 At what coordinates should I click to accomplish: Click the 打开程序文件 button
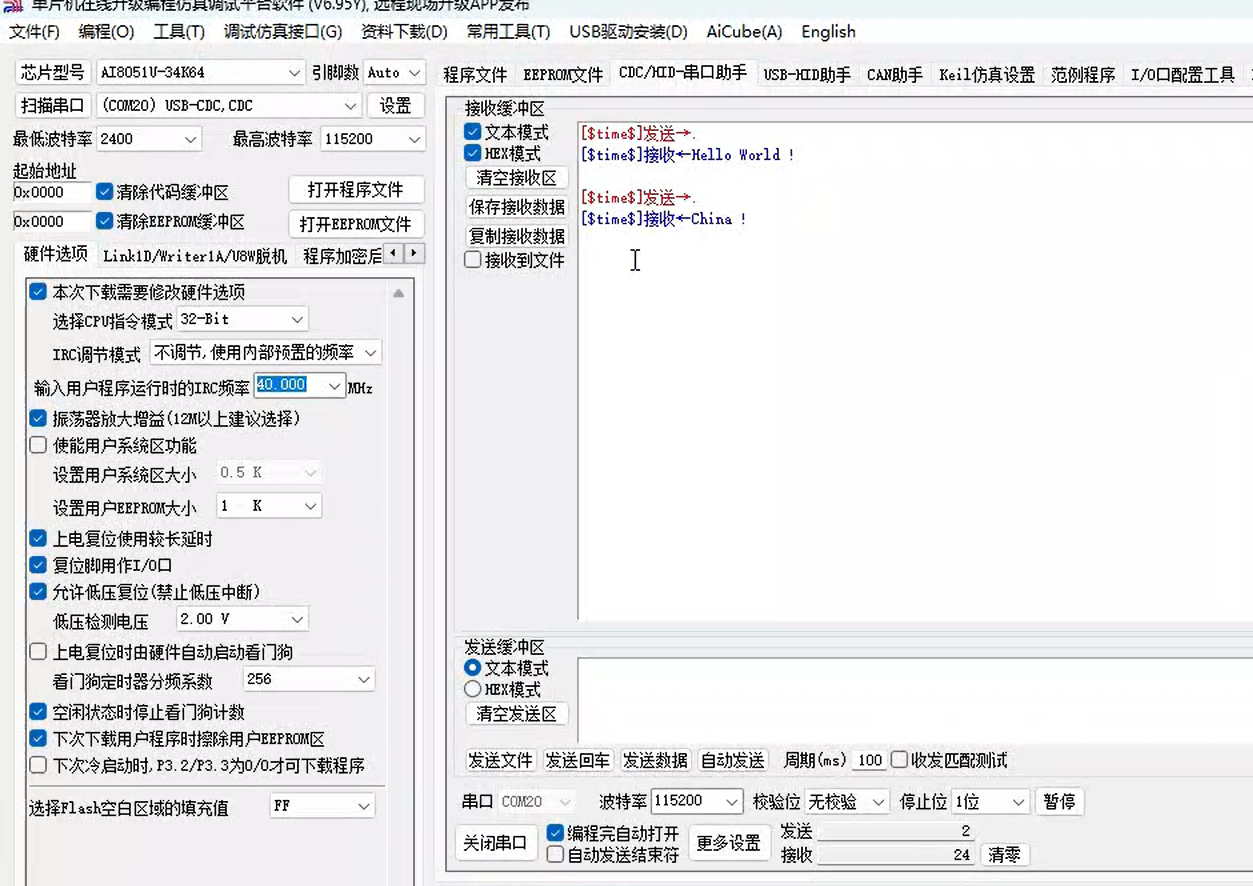354,189
